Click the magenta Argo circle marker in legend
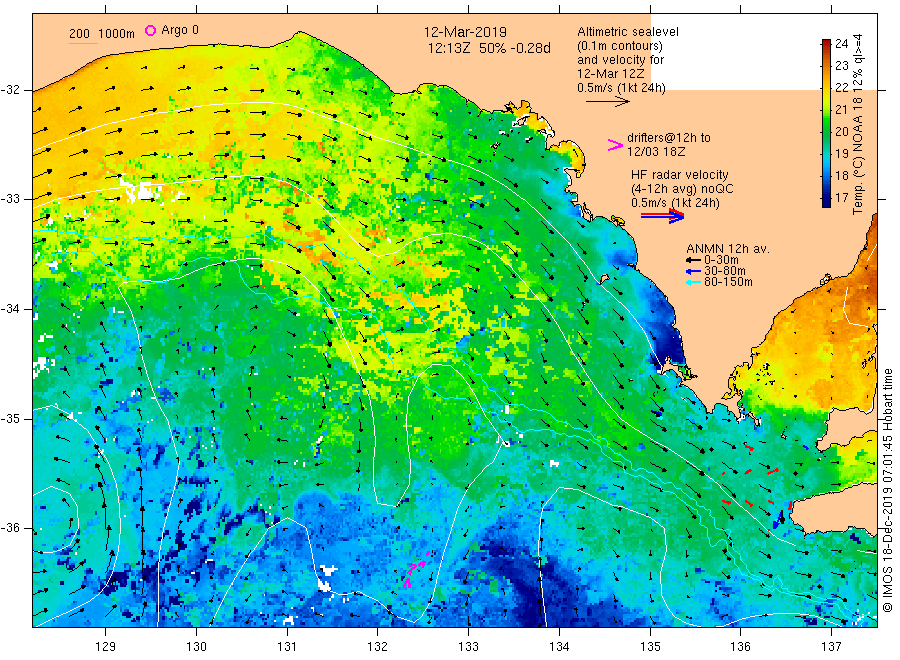This screenshot has width=900, height=660. click(x=150, y=30)
